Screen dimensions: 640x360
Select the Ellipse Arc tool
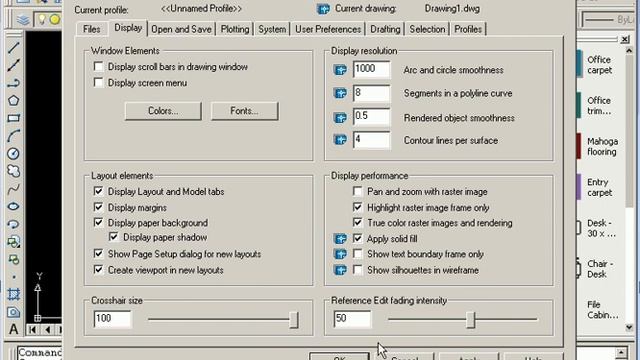click(x=13, y=224)
